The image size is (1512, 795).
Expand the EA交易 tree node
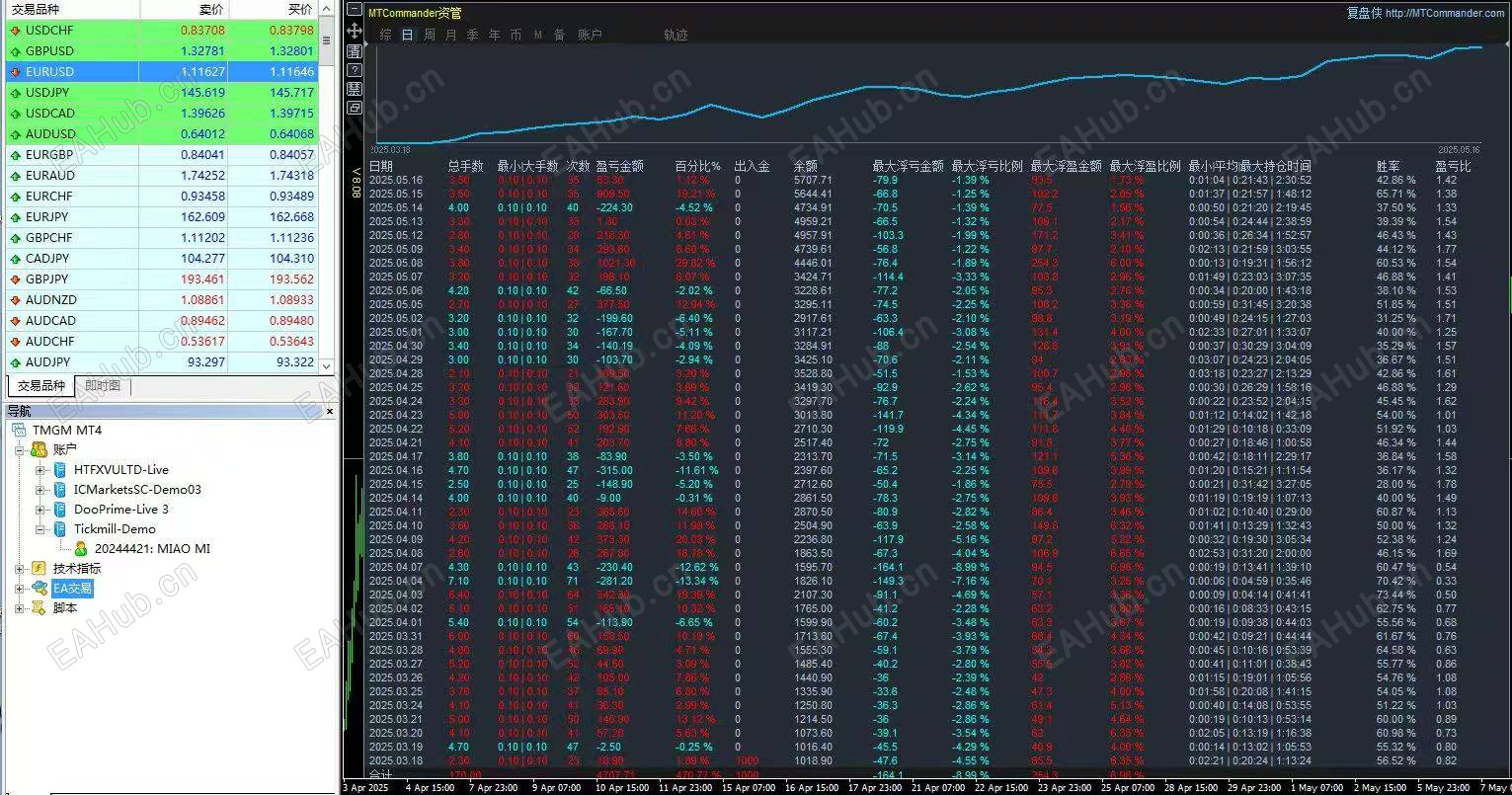coord(22,588)
